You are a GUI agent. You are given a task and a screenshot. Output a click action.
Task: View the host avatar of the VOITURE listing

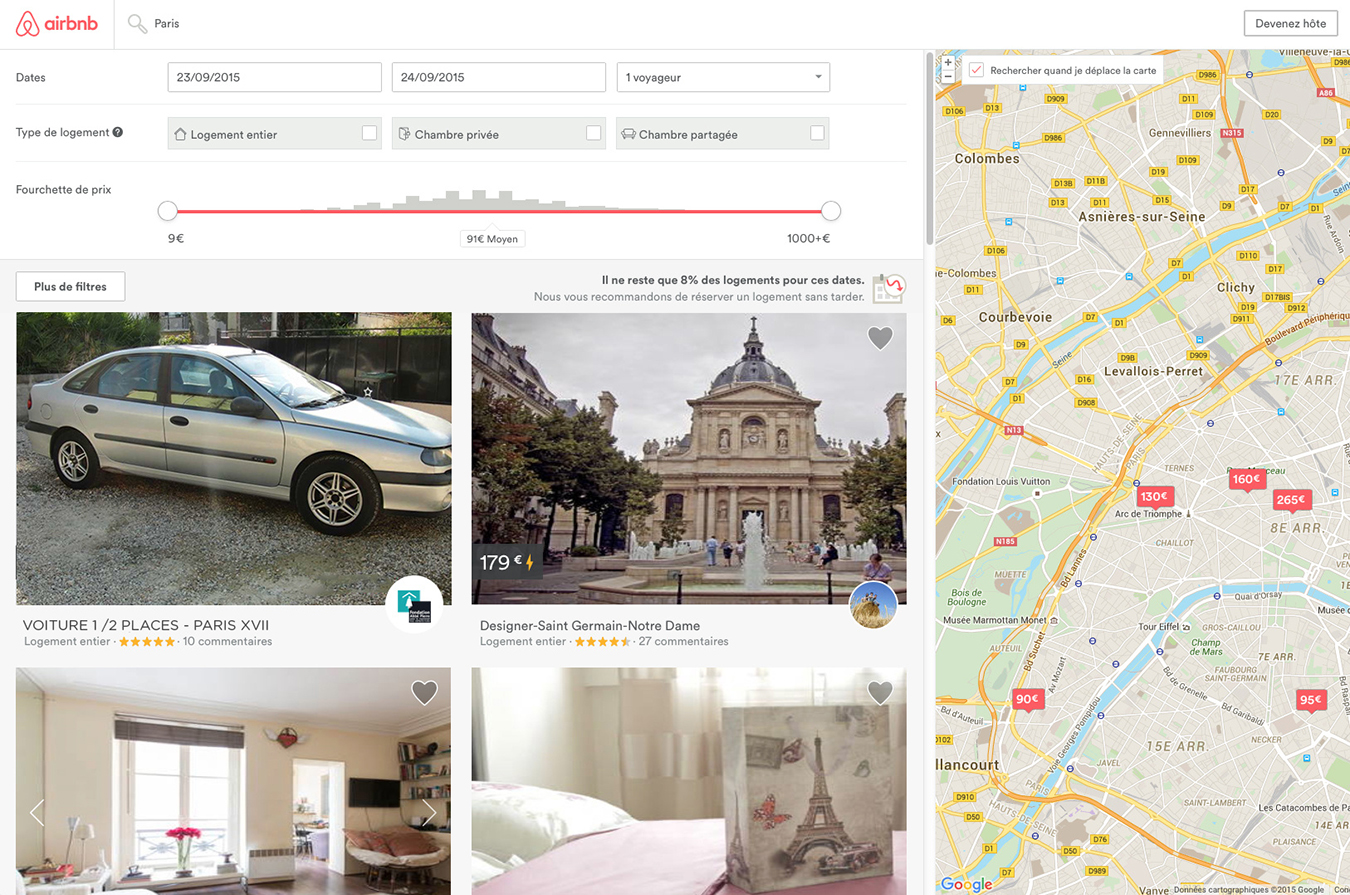point(414,605)
